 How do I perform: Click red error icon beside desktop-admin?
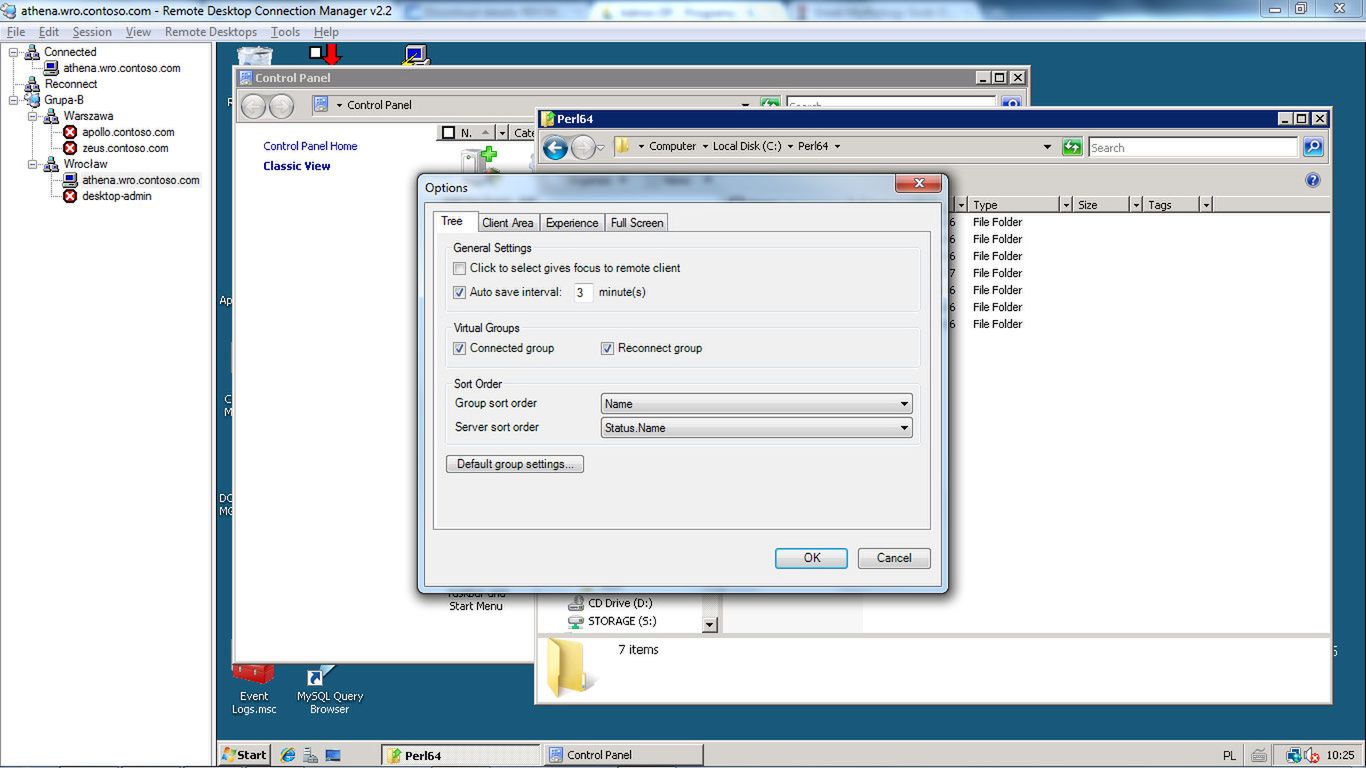(x=70, y=196)
